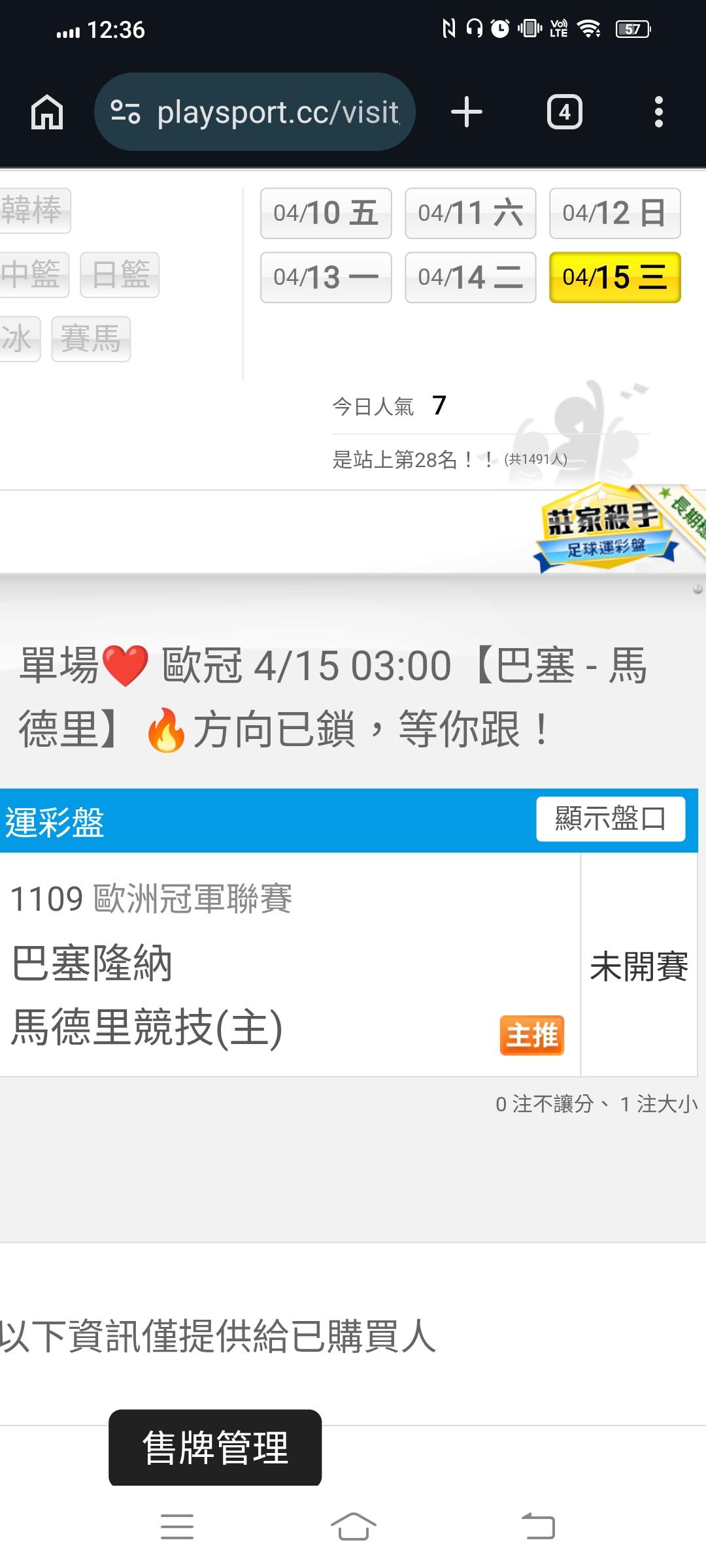Tap the Android home navigation icon

[x=353, y=1526]
